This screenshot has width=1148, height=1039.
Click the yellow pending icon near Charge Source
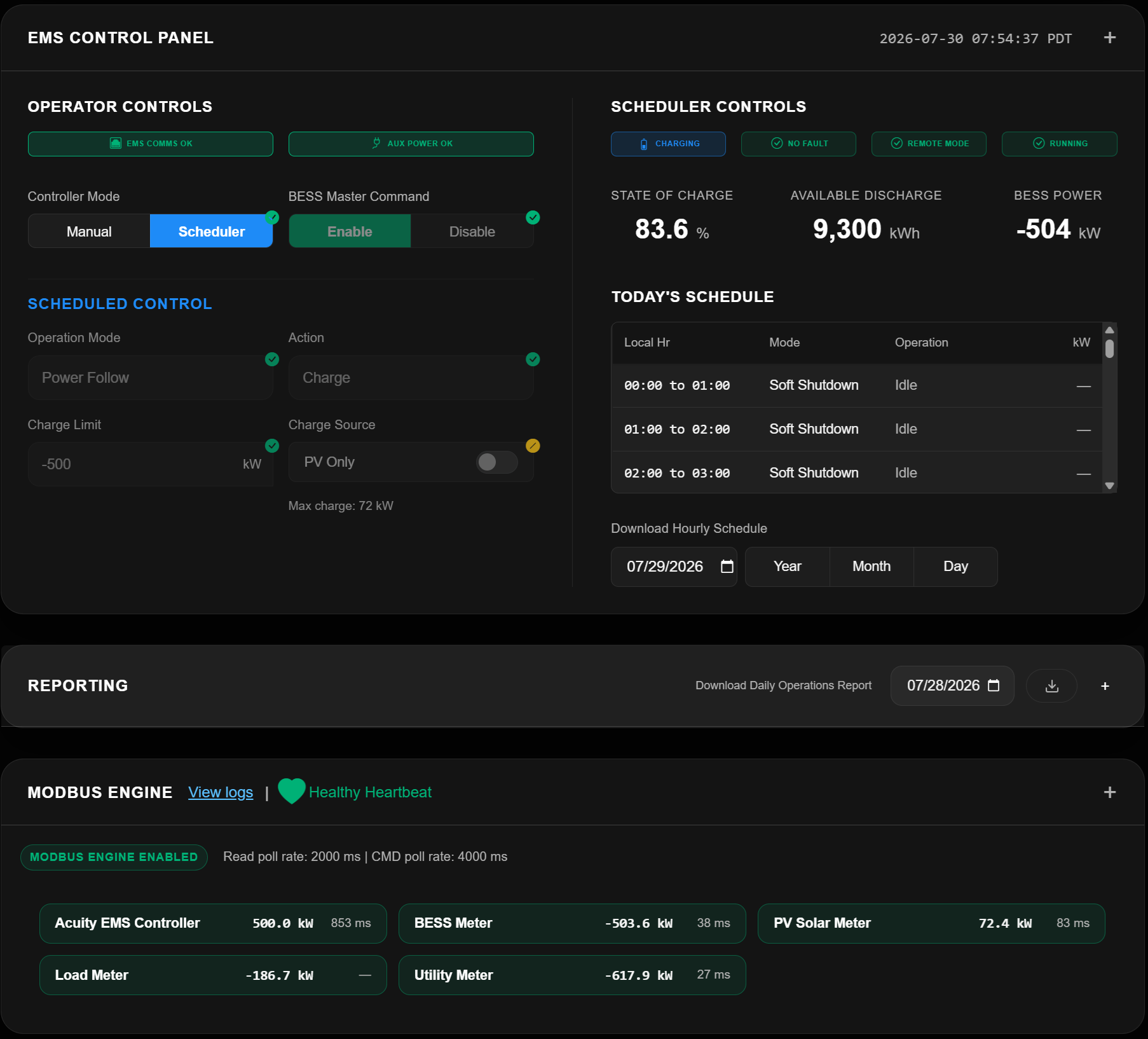pyautogui.click(x=533, y=446)
